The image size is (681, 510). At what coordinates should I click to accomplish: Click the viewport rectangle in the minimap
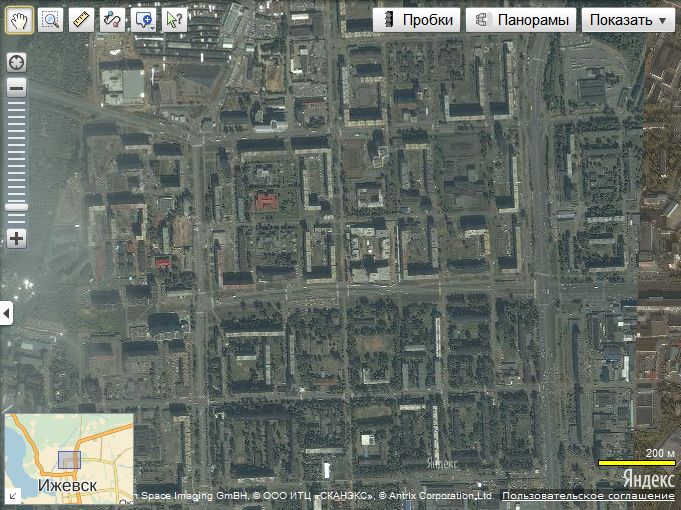tap(69, 460)
